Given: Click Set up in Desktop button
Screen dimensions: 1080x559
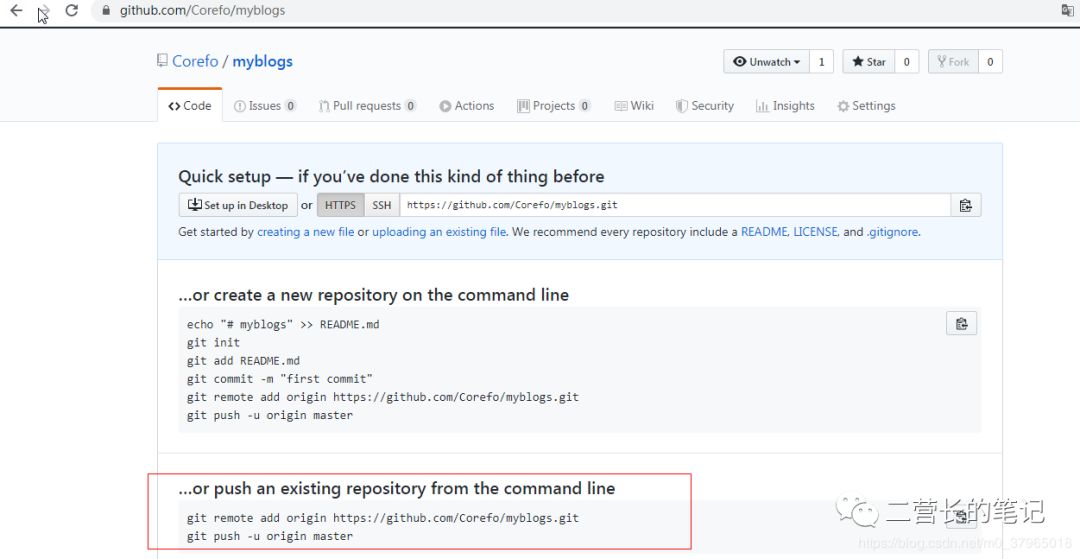Looking at the screenshot, I should pos(238,205).
